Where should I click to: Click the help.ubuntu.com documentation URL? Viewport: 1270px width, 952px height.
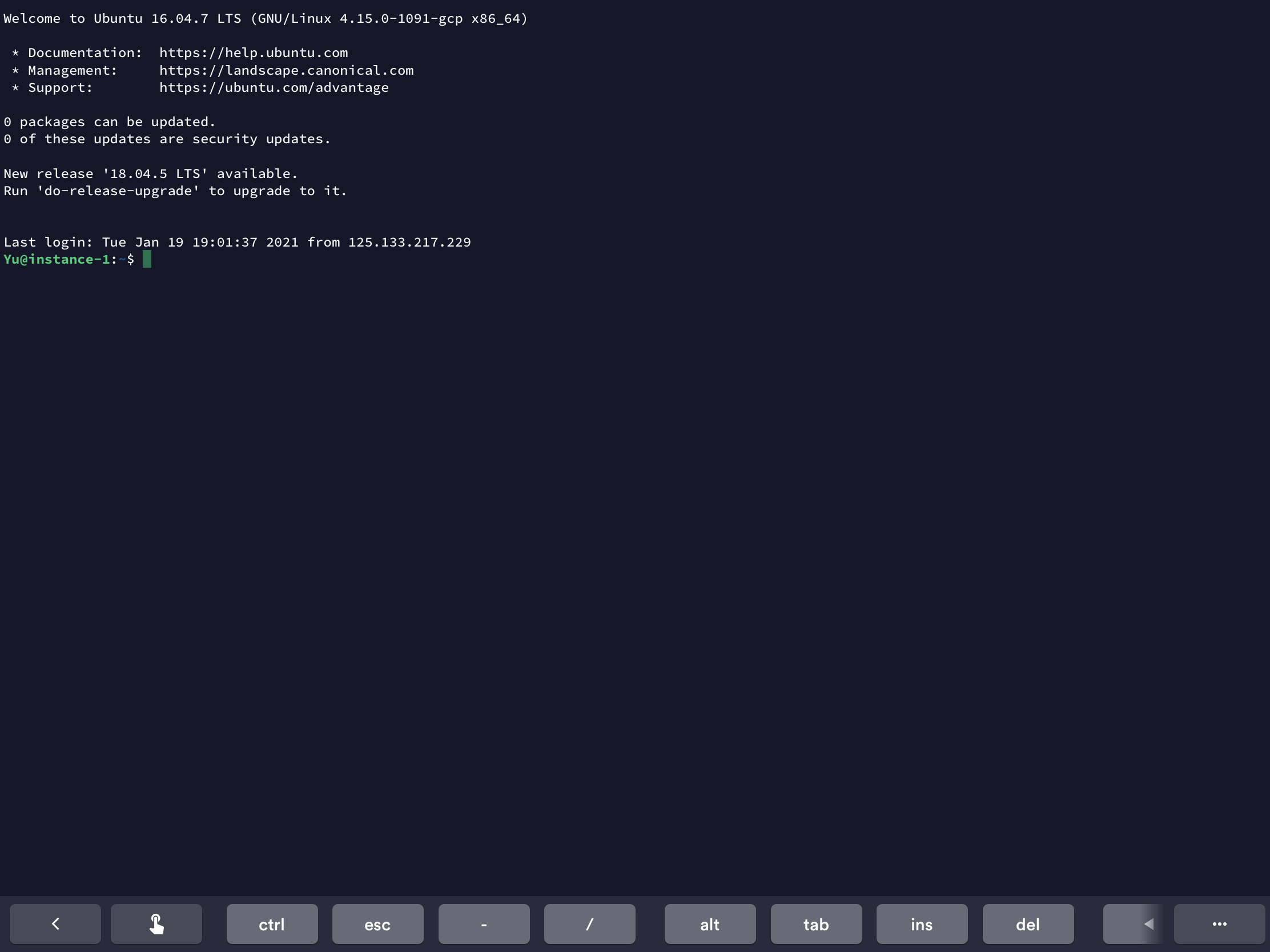click(253, 53)
